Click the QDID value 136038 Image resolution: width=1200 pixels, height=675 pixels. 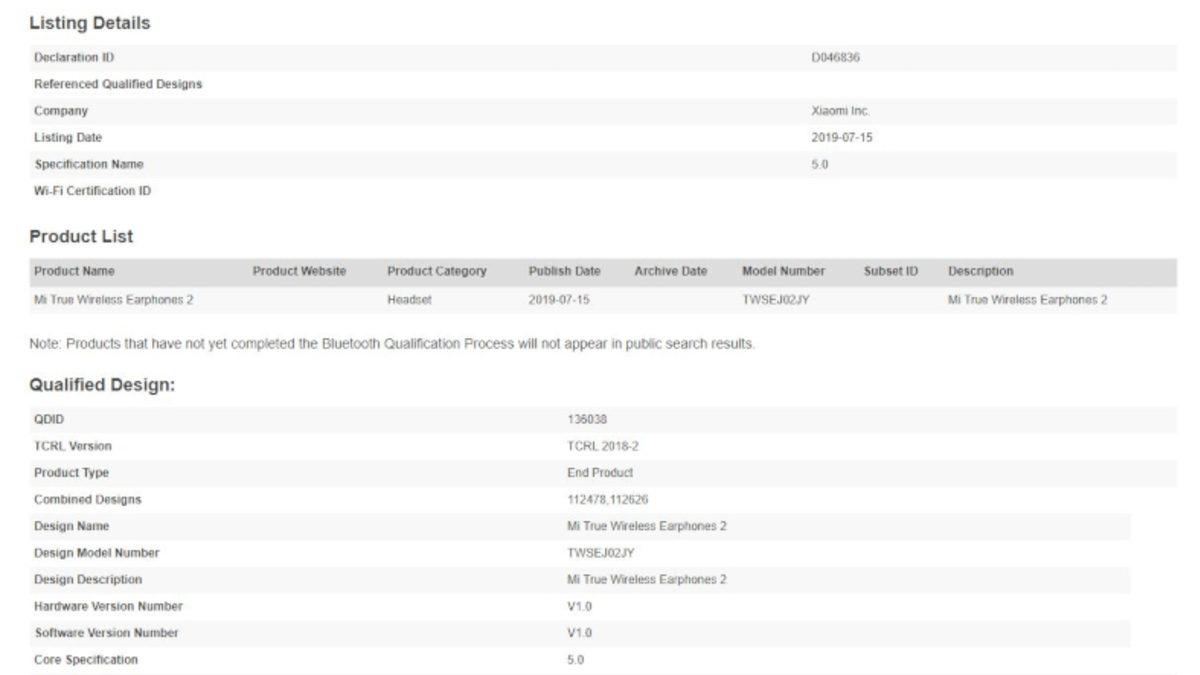587,420
